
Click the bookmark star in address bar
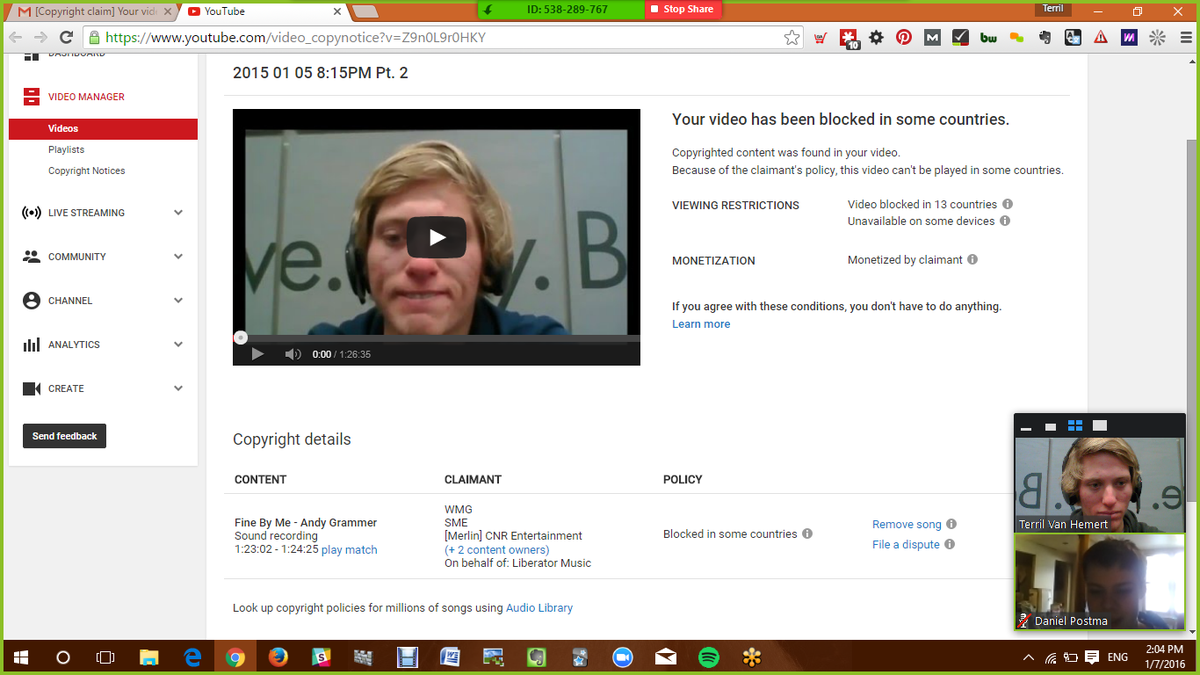tap(792, 37)
